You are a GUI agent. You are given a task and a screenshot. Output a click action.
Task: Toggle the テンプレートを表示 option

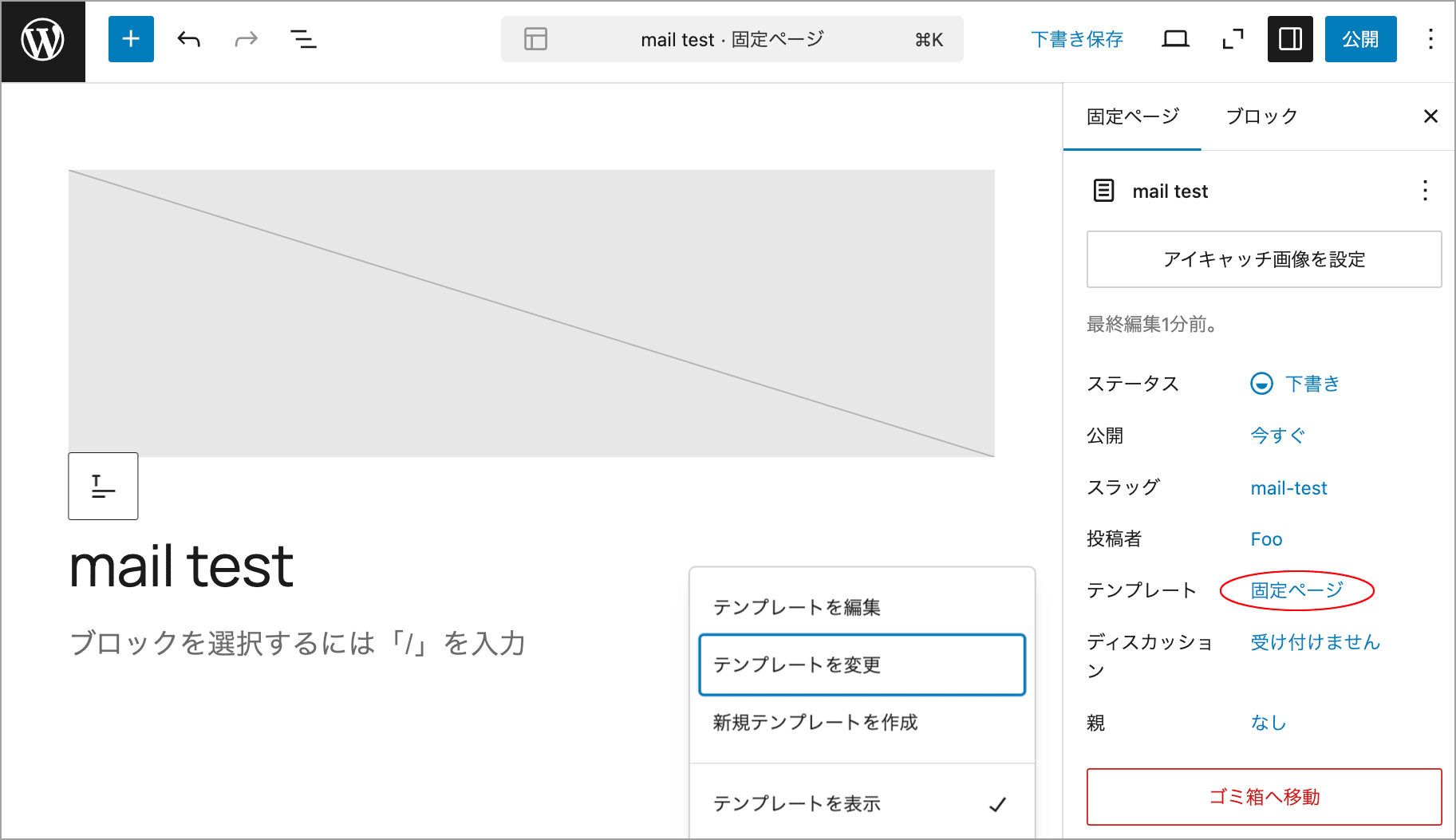862,803
